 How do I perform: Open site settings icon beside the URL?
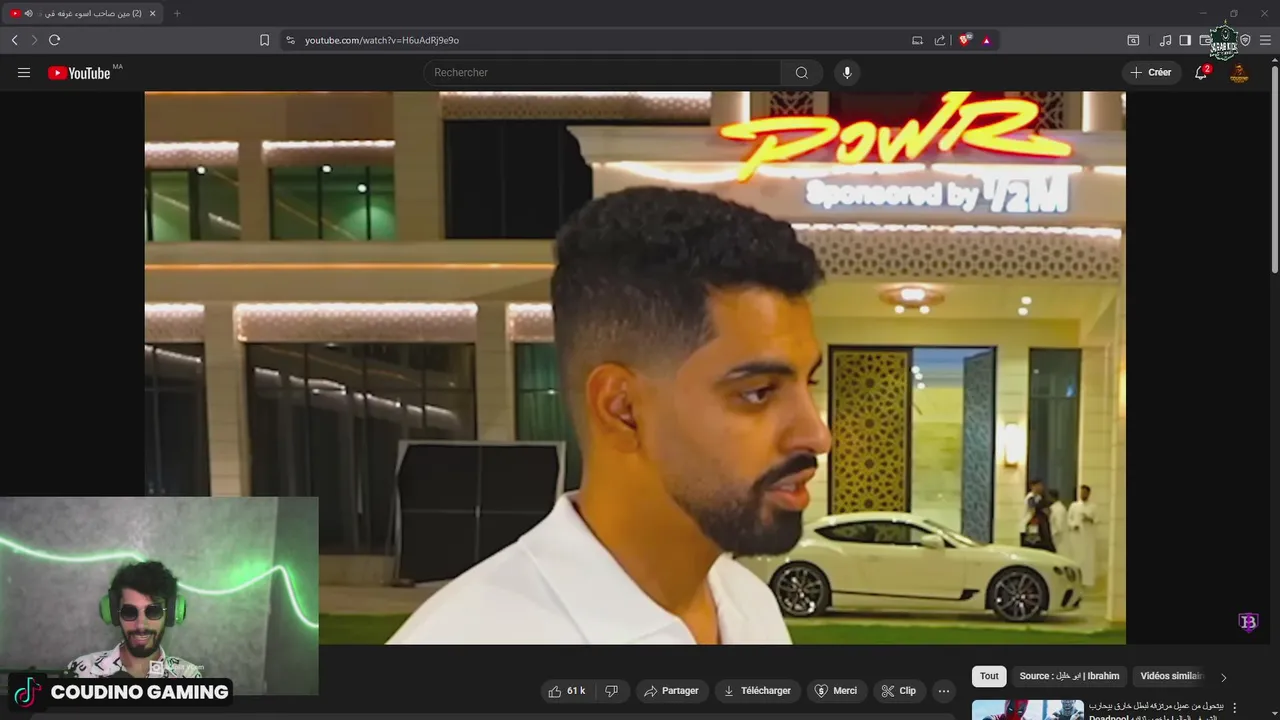(x=290, y=40)
